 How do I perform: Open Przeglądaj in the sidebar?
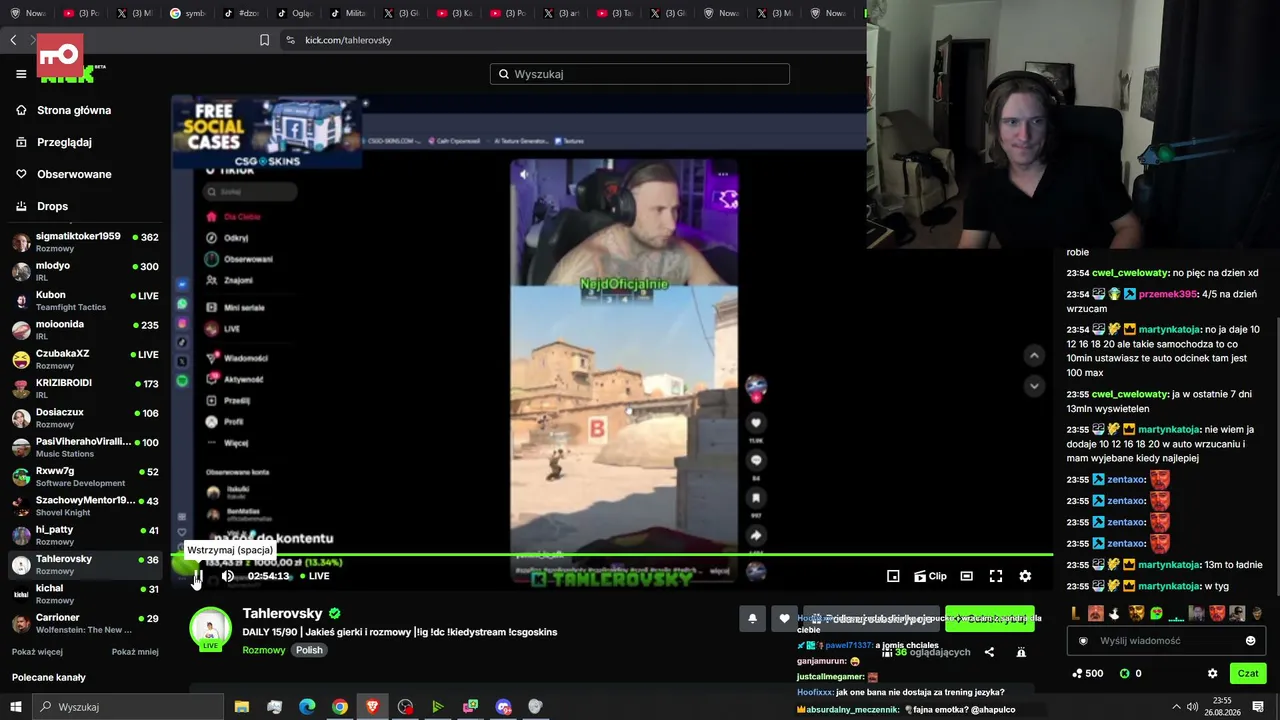click(64, 142)
